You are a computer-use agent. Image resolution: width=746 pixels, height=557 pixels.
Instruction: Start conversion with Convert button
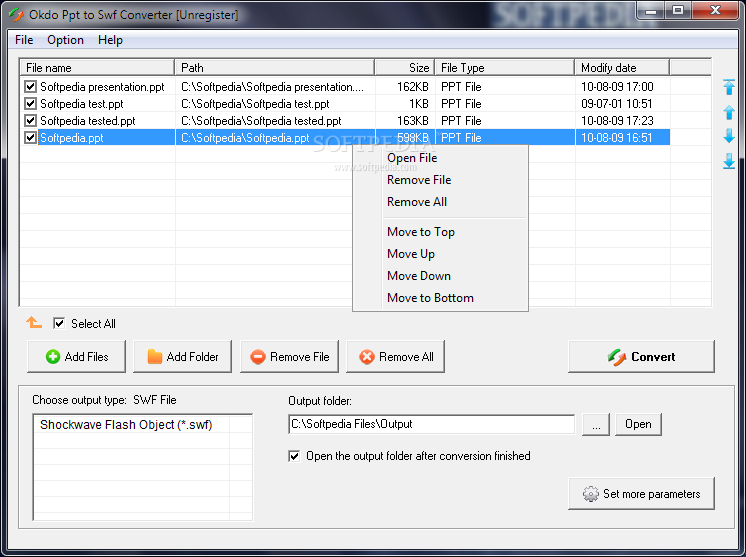tap(641, 356)
